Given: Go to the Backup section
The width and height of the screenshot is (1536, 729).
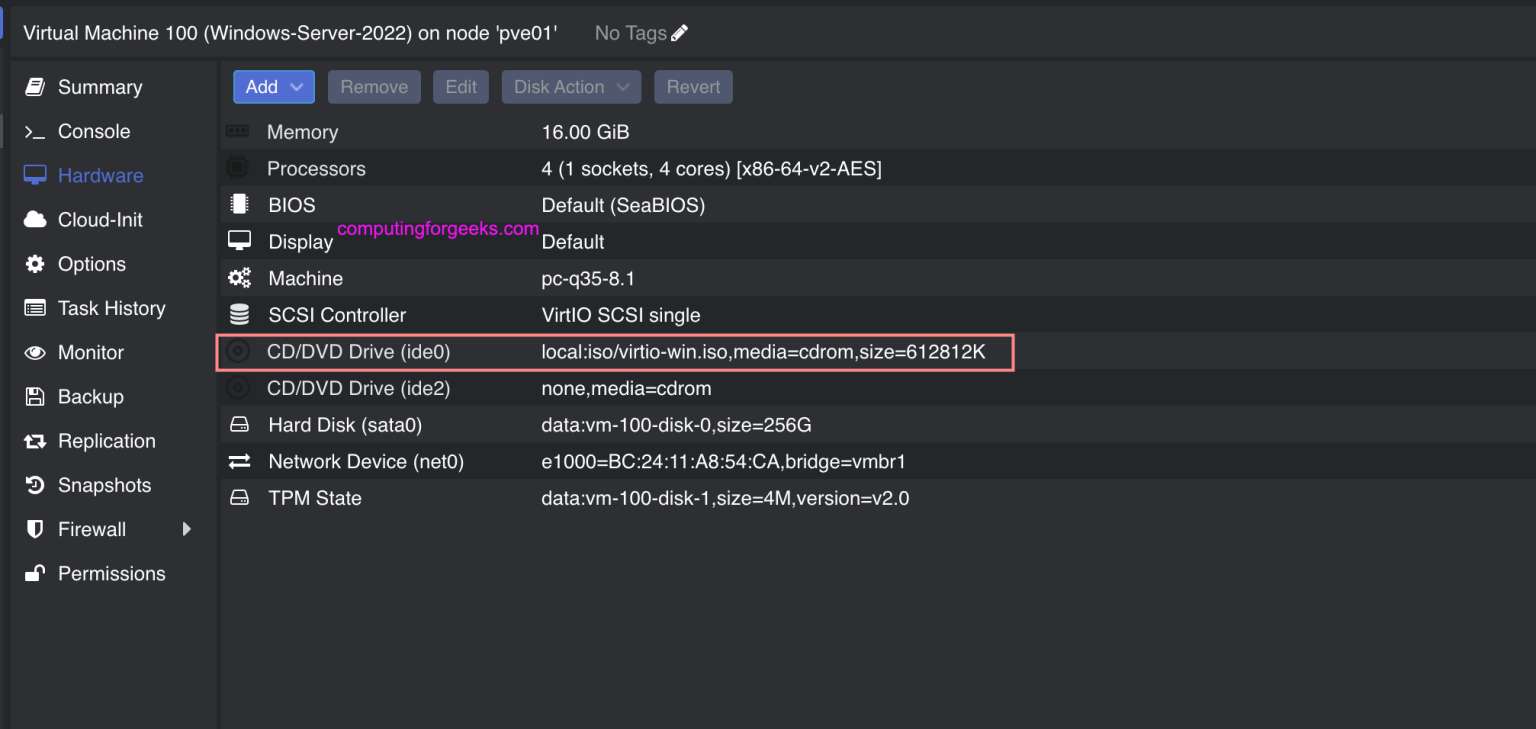Looking at the screenshot, I should tap(90, 397).
